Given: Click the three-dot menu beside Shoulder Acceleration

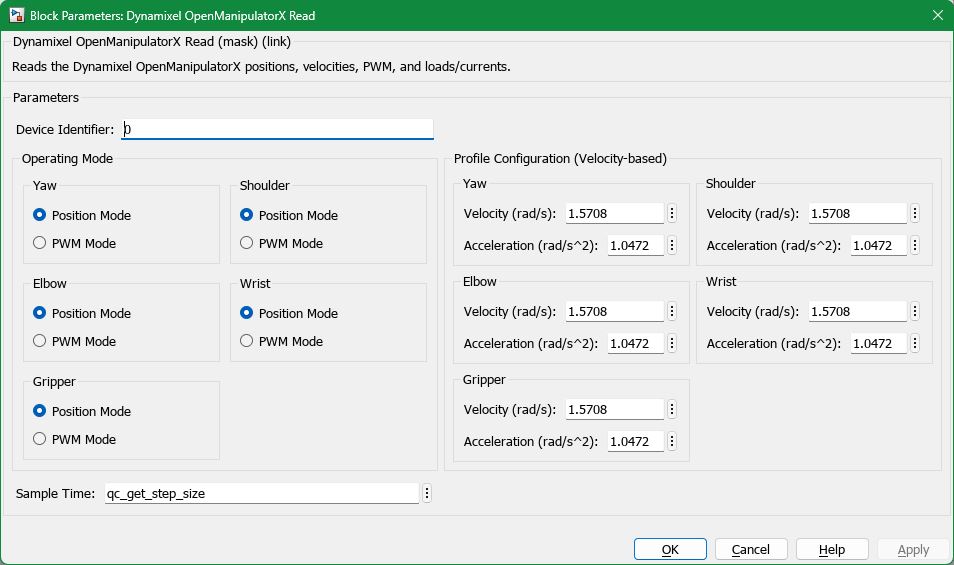Looking at the screenshot, I should pos(915,245).
